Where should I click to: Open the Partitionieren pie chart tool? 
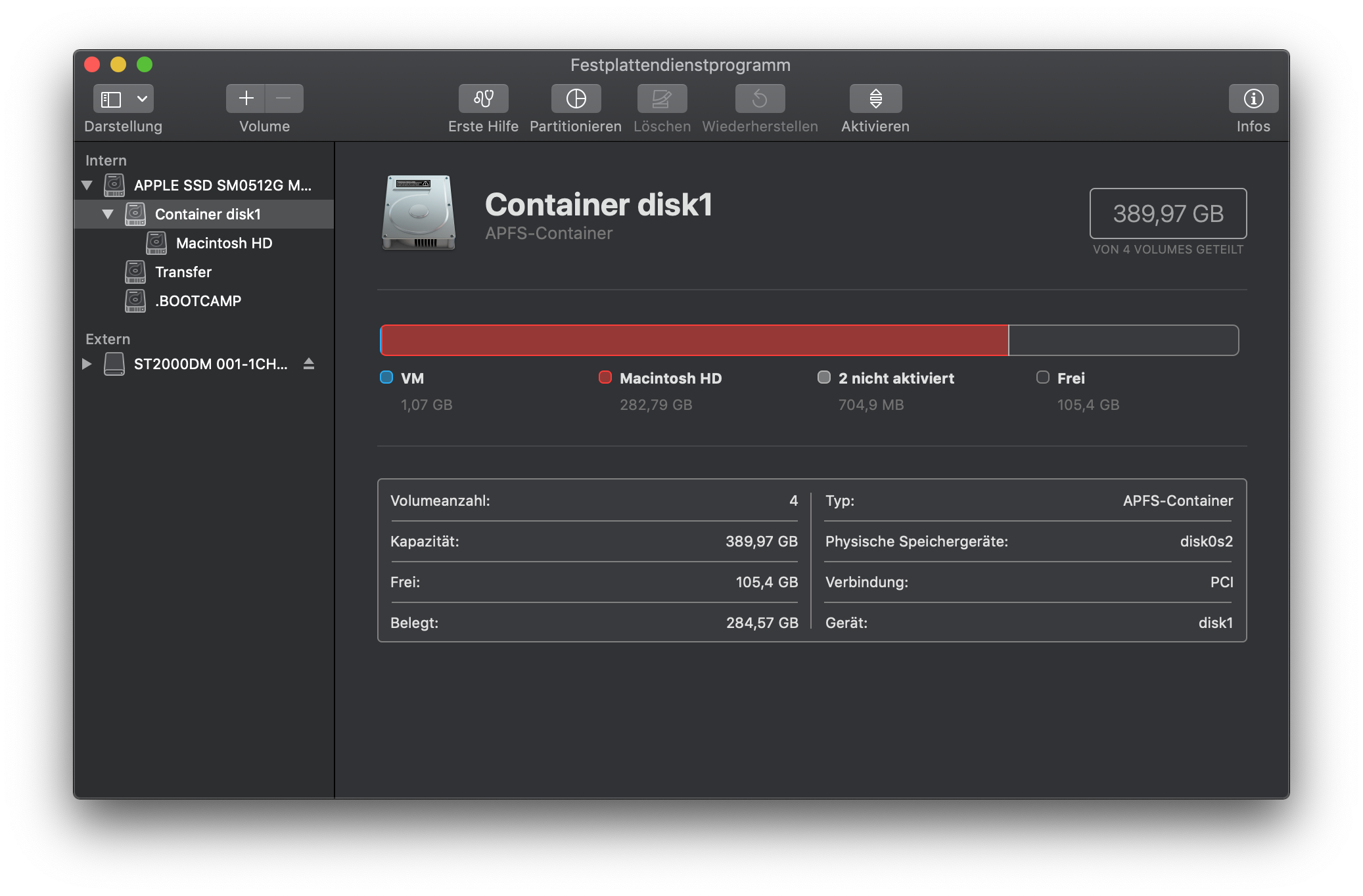[x=576, y=99]
